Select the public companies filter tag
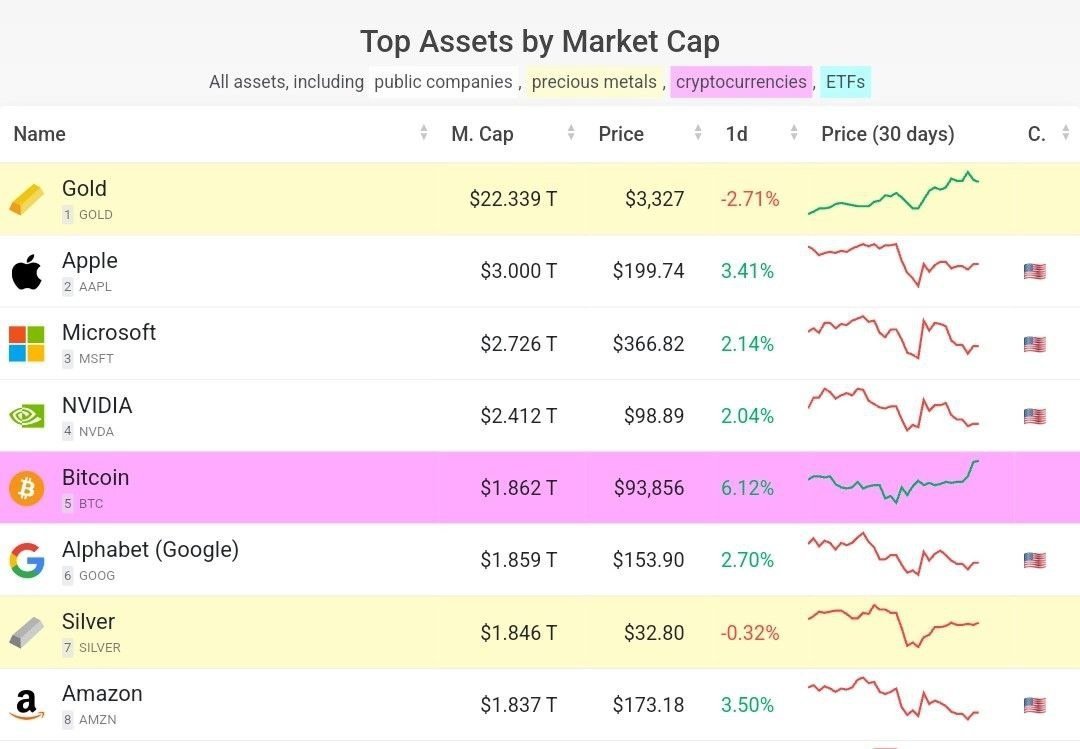The image size is (1080, 749). tap(443, 82)
